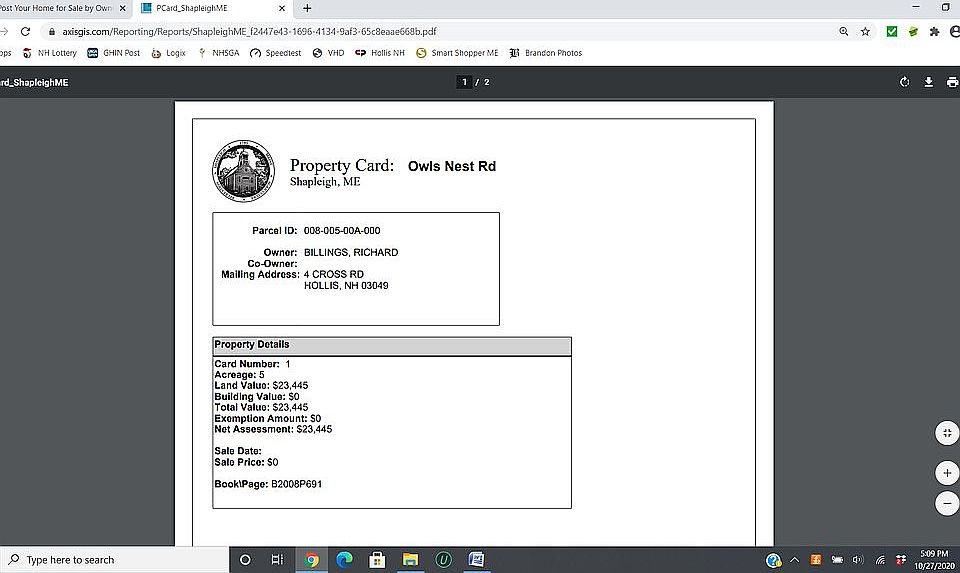Click the page number field showing 1
This screenshot has height=573, width=960.
coord(464,82)
